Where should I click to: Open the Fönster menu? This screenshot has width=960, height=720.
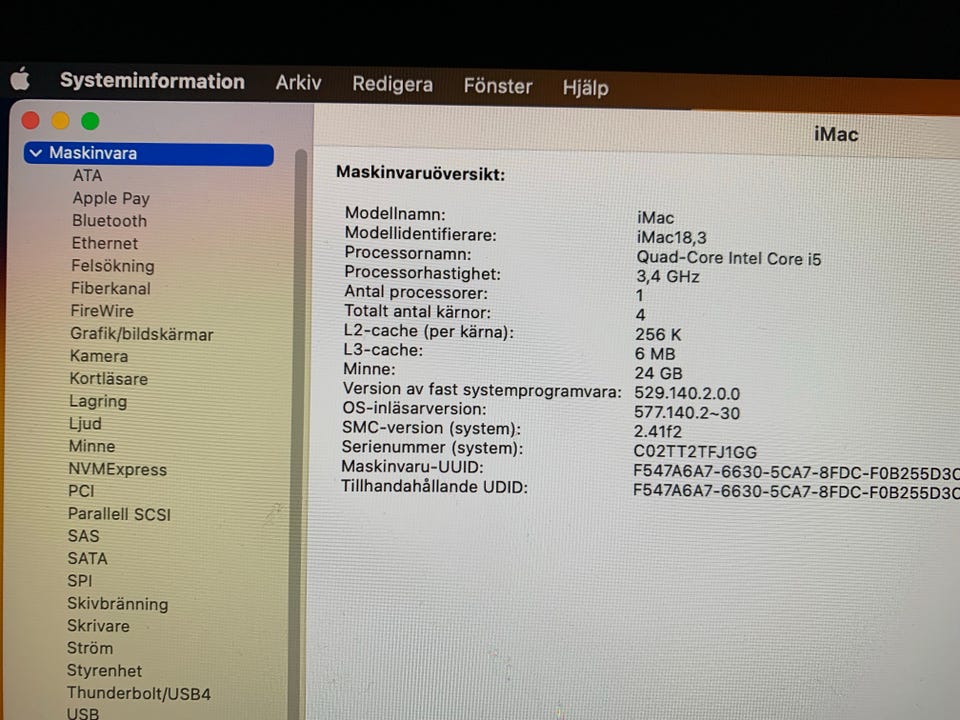498,86
